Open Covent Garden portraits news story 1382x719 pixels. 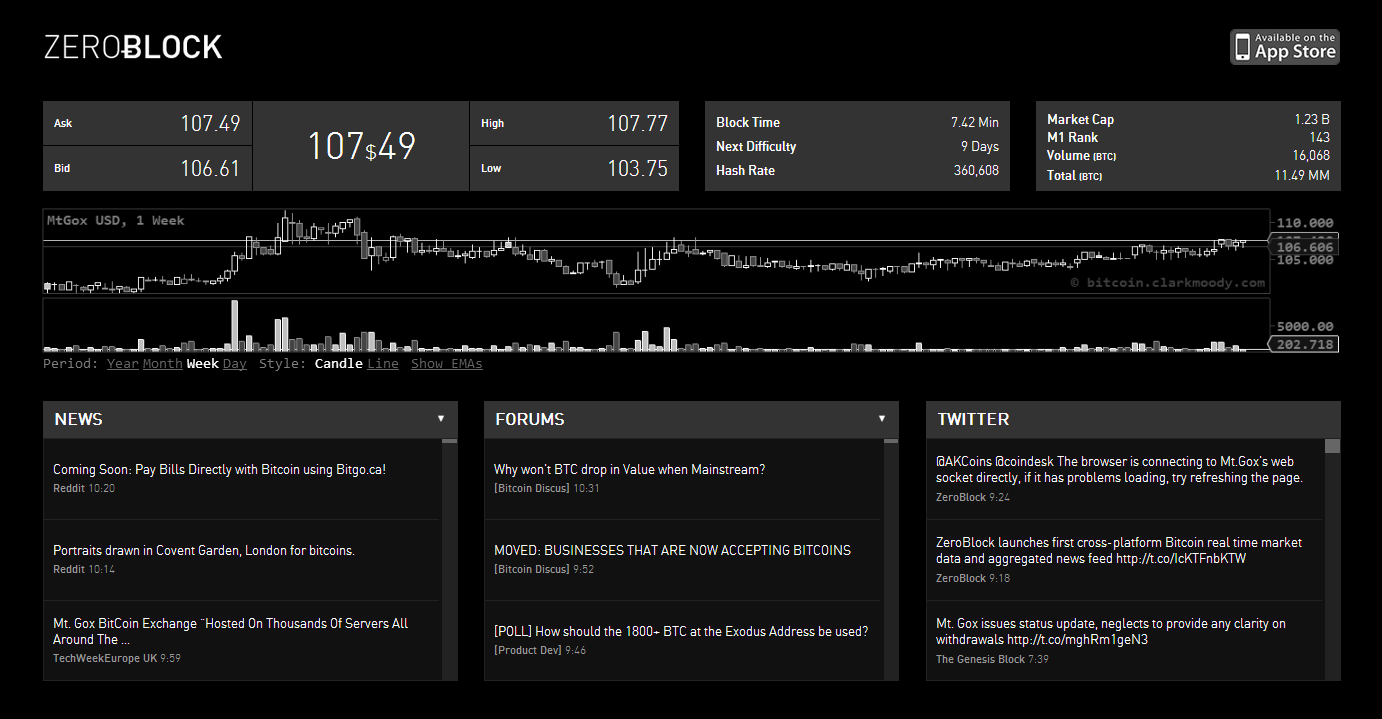click(204, 550)
